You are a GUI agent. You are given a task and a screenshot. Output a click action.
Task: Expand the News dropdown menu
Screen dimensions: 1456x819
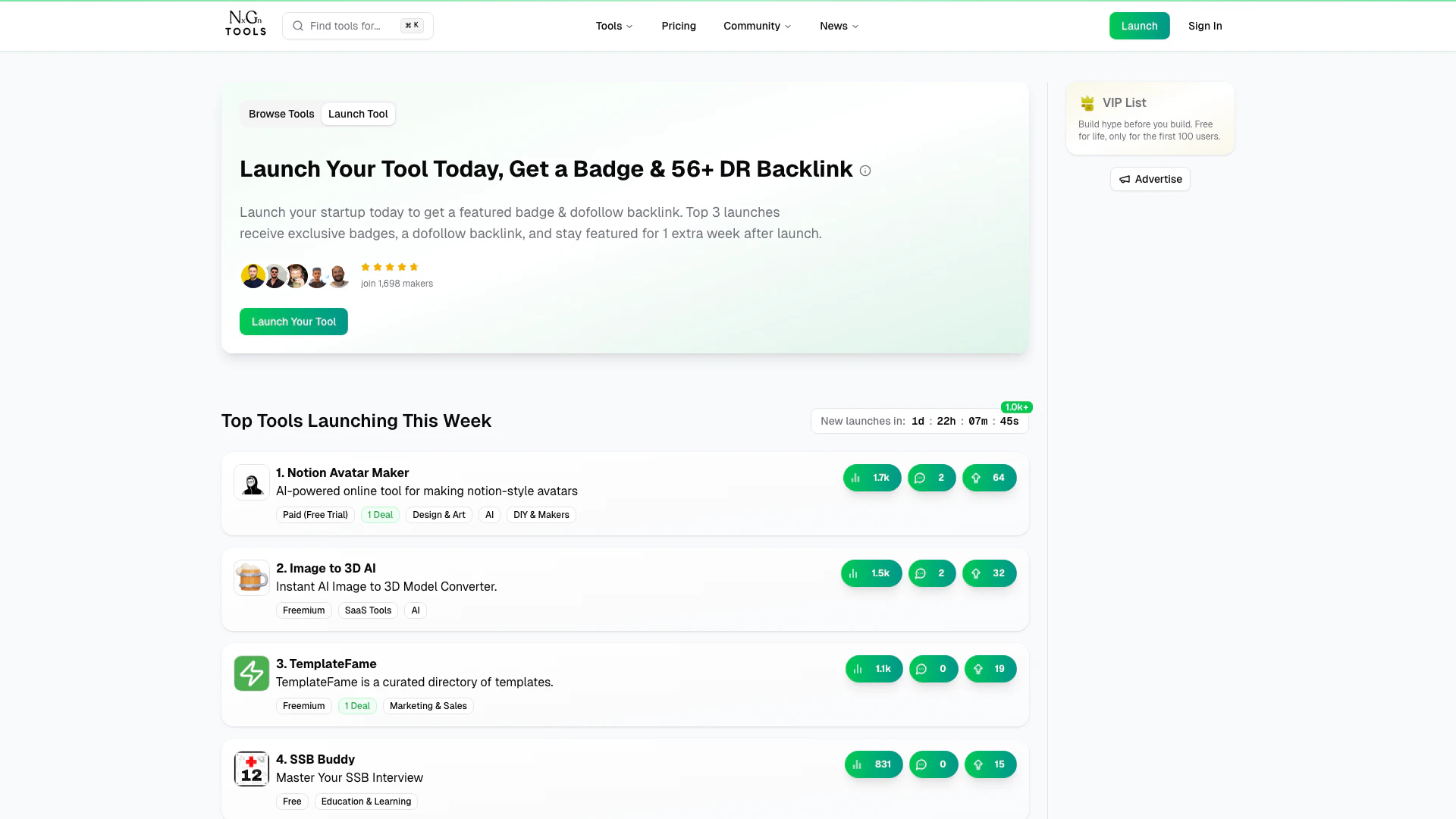839,26
